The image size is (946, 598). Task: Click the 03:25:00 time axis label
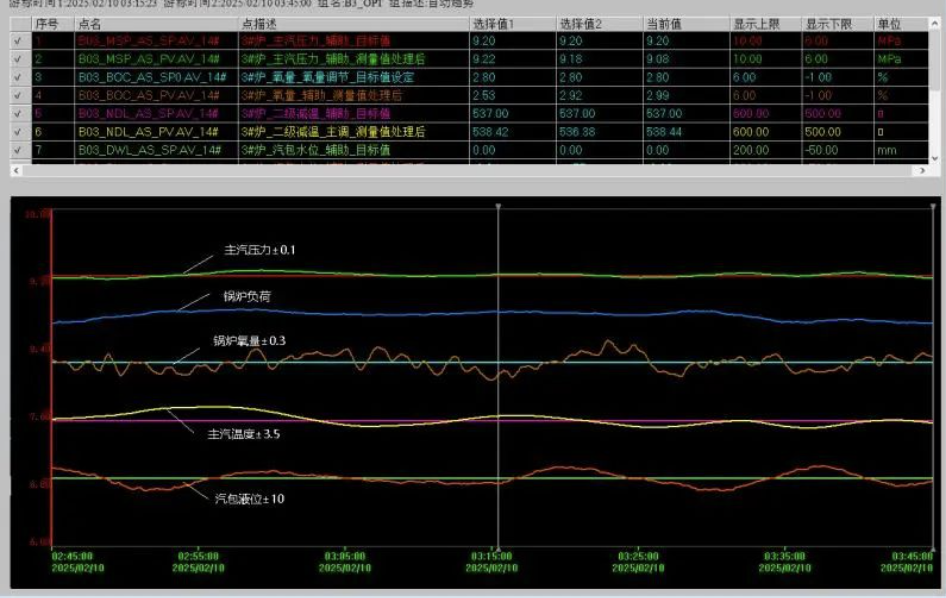[x=638, y=556]
